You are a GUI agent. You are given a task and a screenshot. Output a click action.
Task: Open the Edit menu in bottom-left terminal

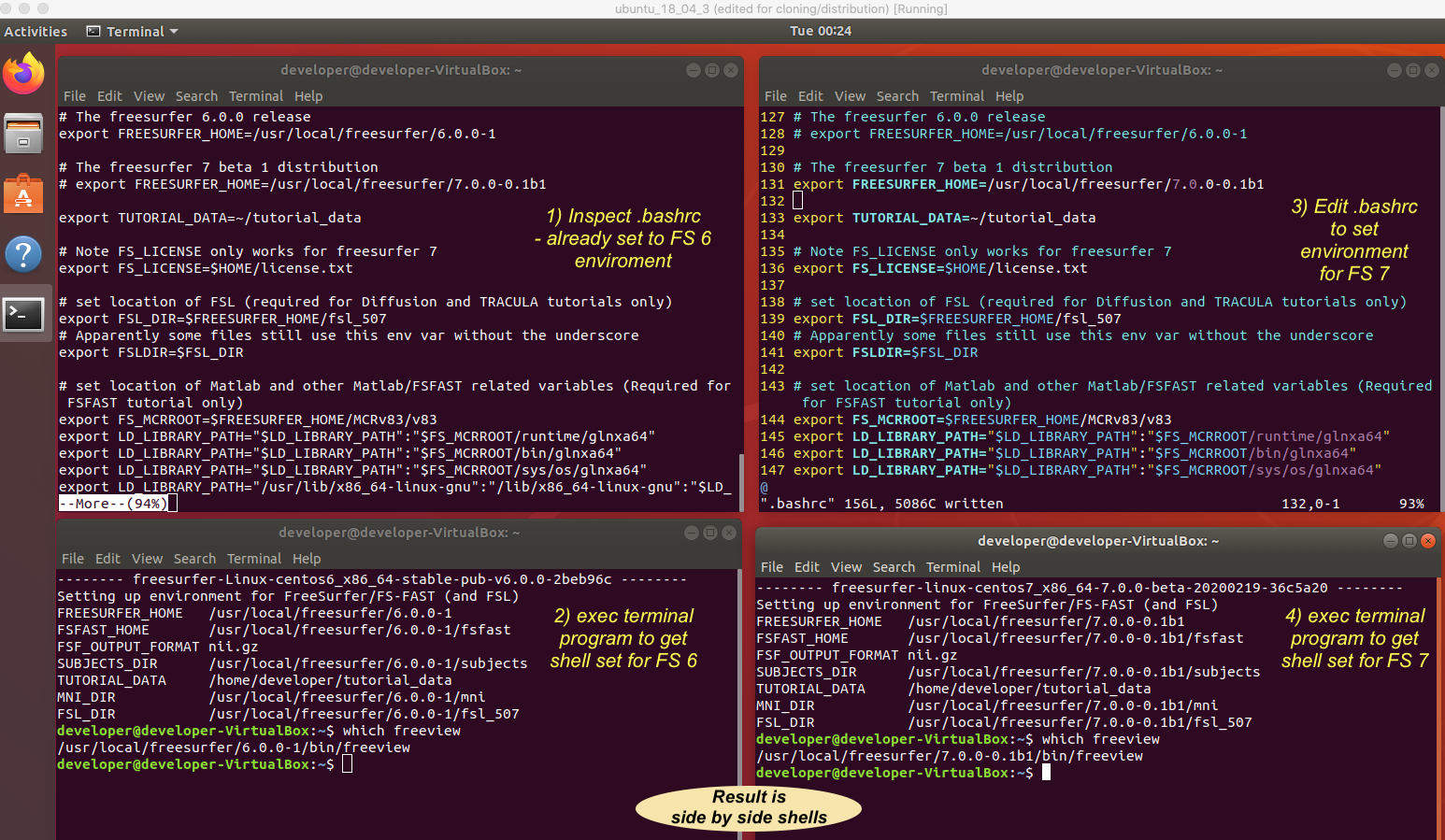[107, 559]
